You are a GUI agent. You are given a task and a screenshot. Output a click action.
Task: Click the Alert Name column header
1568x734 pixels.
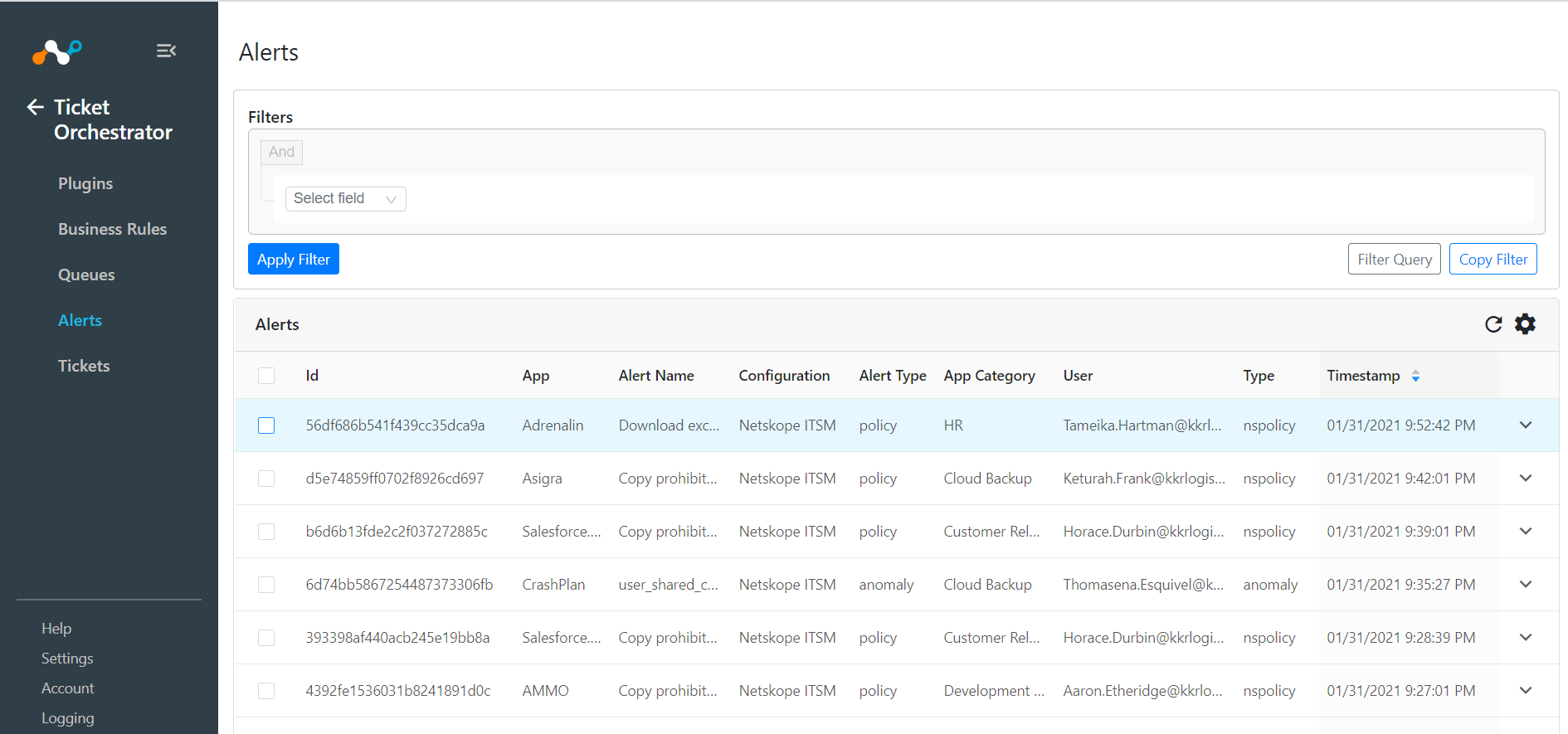tap(656, 376)
